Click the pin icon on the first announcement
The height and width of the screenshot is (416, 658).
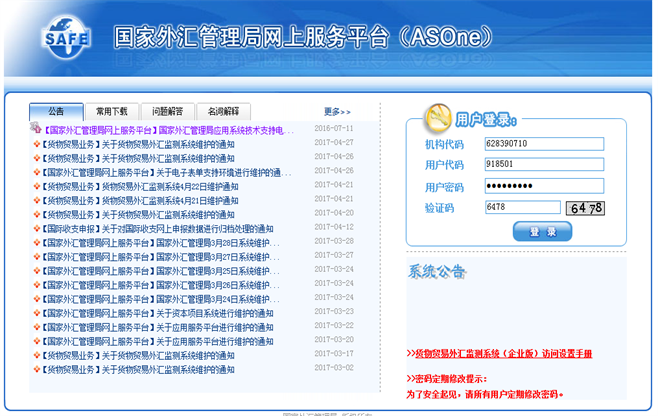tap(38, 130)
